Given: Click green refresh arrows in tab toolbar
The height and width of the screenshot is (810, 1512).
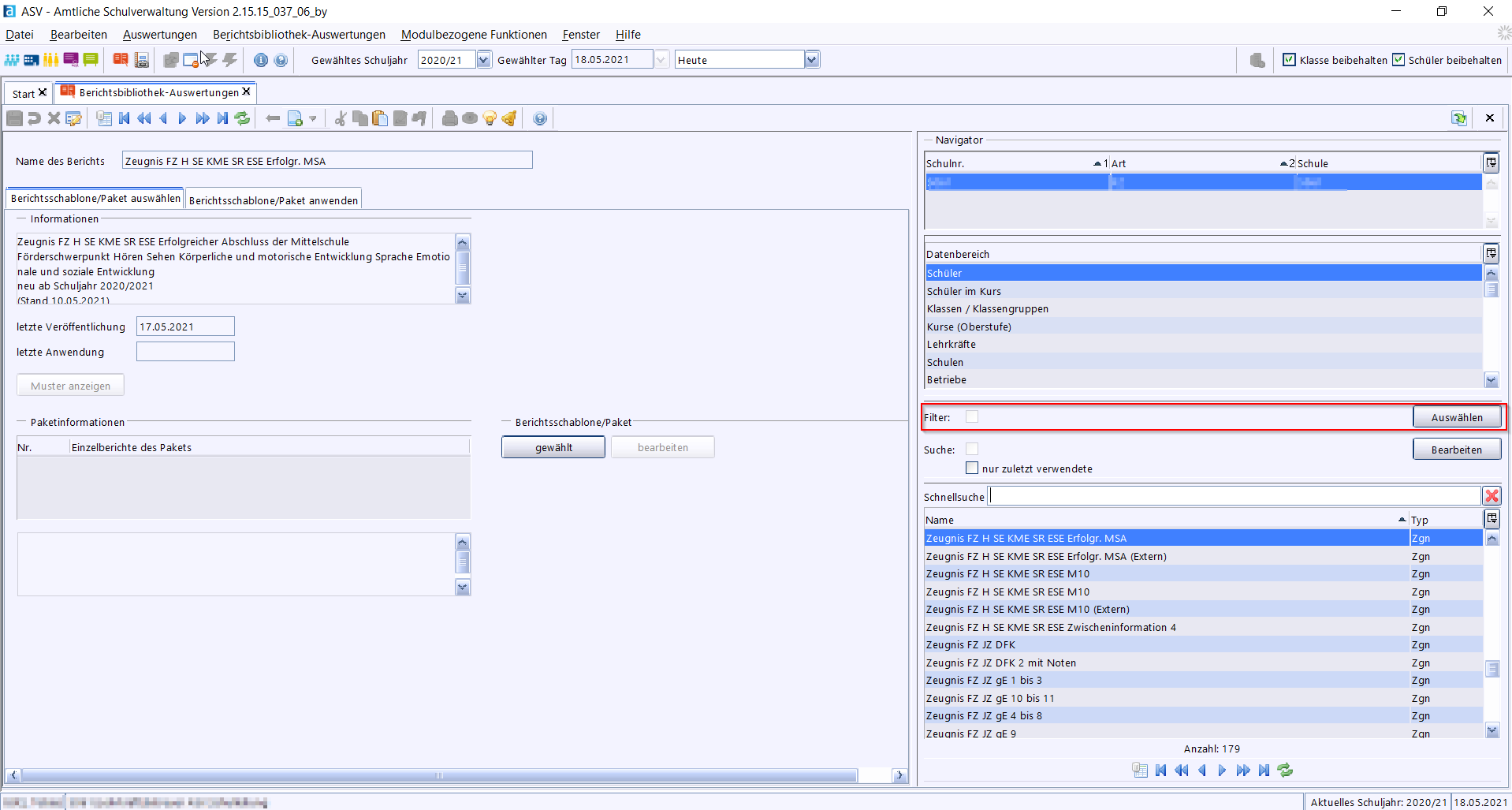Looking at the screenshot, I should tap(243, 118).
